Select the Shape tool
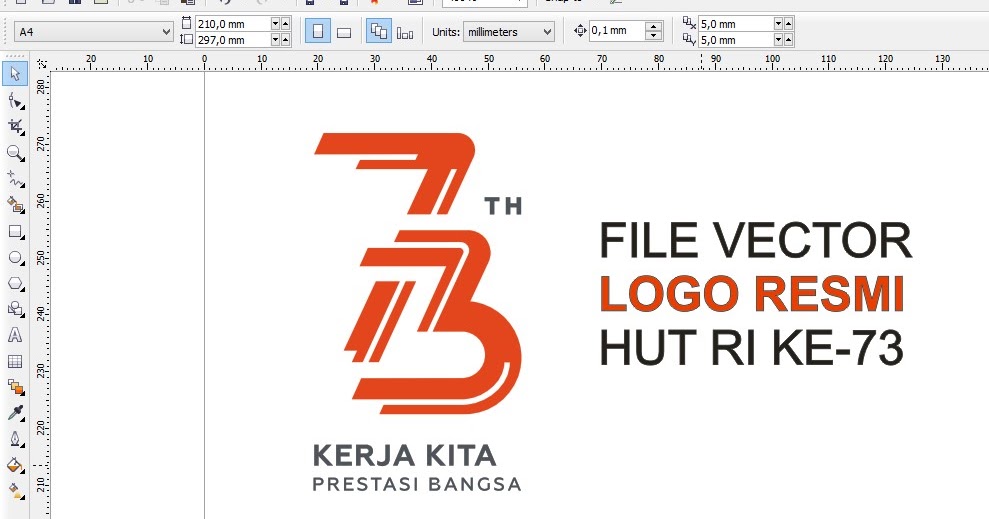Screen dimensions: 989x519 (15, 100)
